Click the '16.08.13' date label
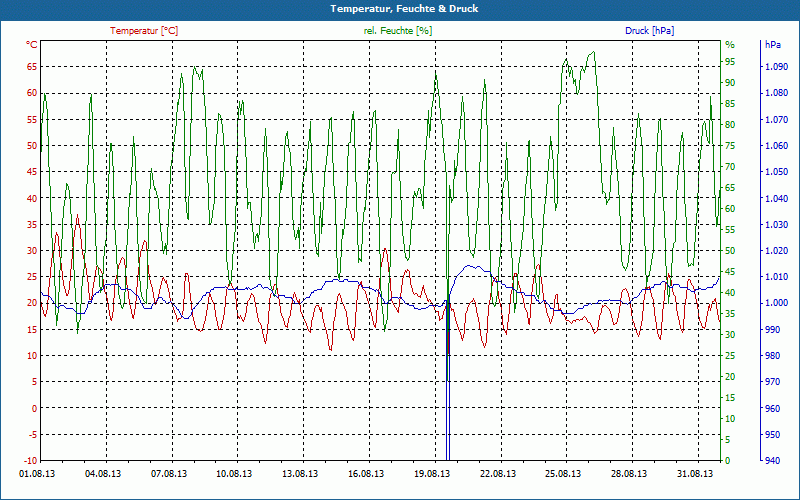The image size is (800, 500). click(366, 473)
